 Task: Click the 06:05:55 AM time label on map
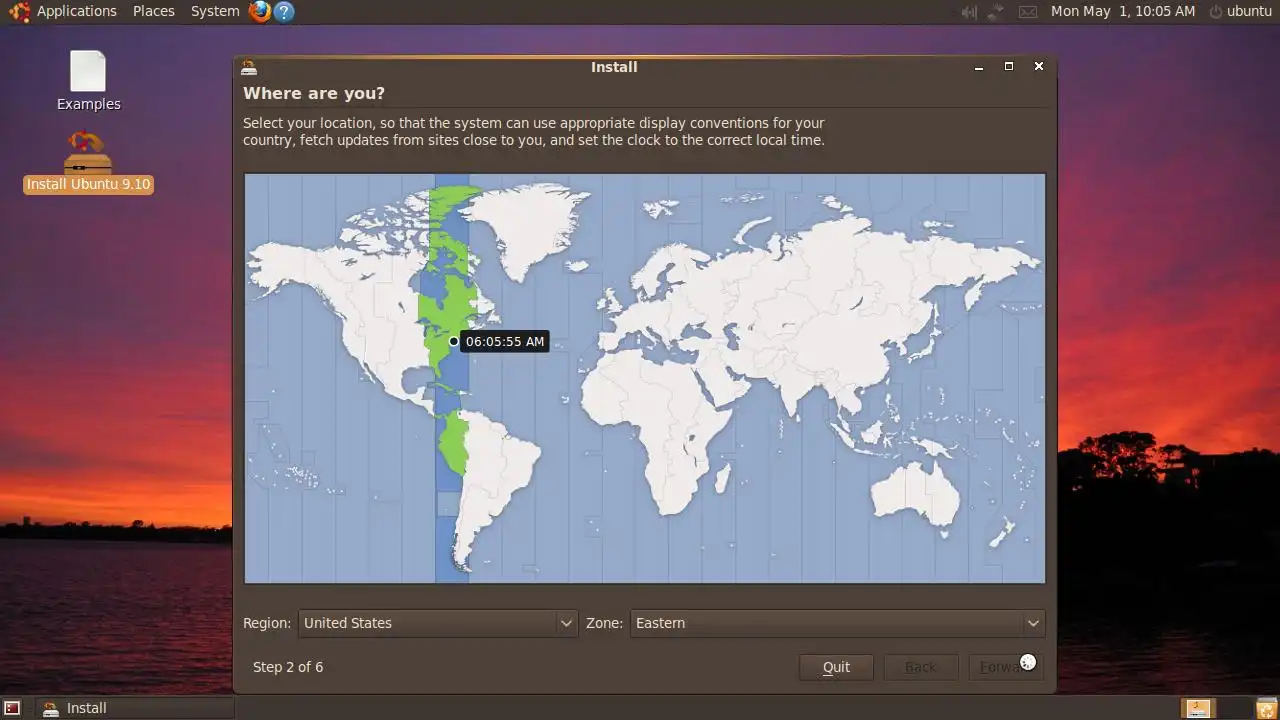505,342
